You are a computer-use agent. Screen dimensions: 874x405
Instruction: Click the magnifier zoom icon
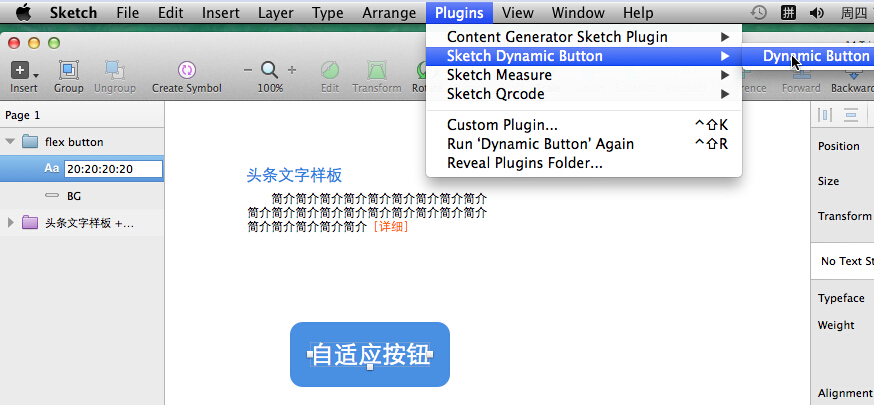269,70
